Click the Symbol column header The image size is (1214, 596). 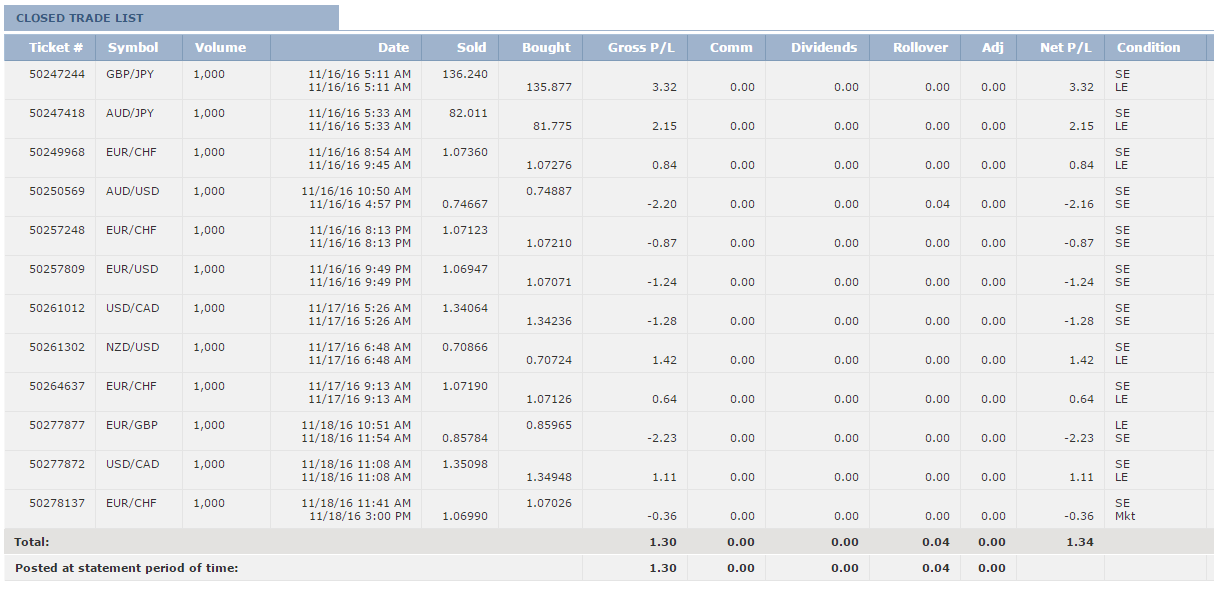pos(140,47)
